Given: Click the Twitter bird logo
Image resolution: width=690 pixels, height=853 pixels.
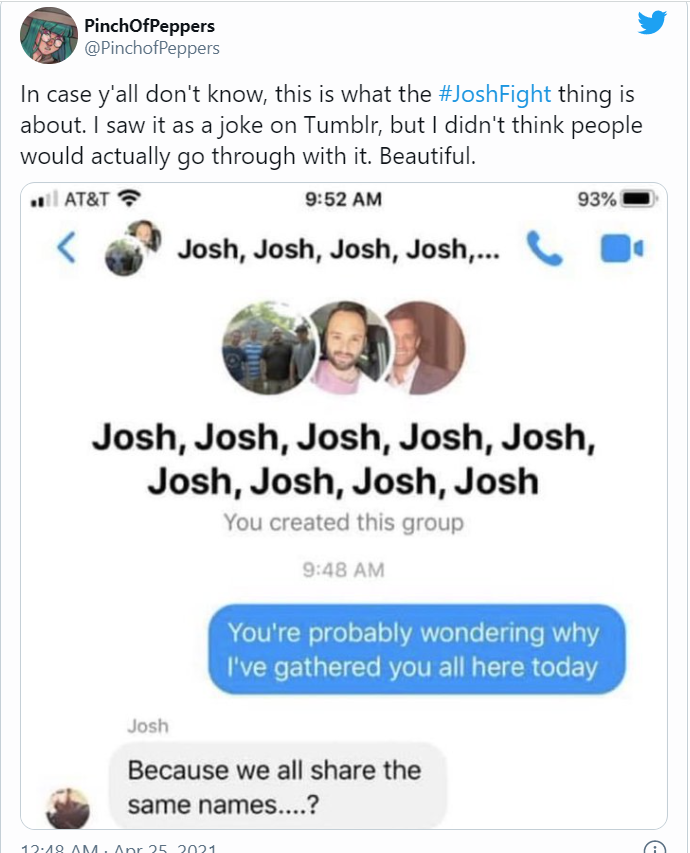Looking at the screenshot, I should pyautogui.click(x=651, y=22).
